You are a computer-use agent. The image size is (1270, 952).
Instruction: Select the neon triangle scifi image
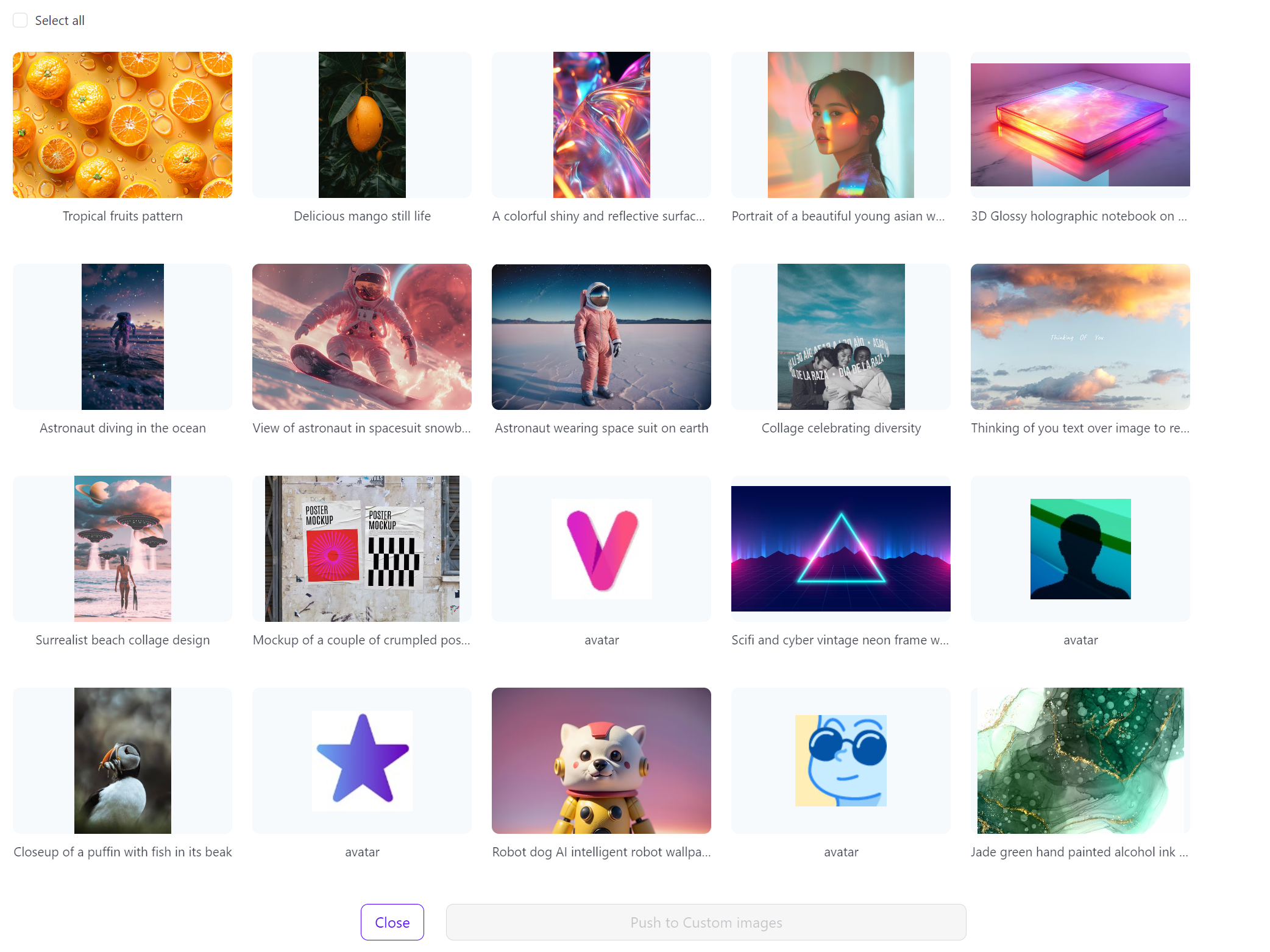click(840, 549)
